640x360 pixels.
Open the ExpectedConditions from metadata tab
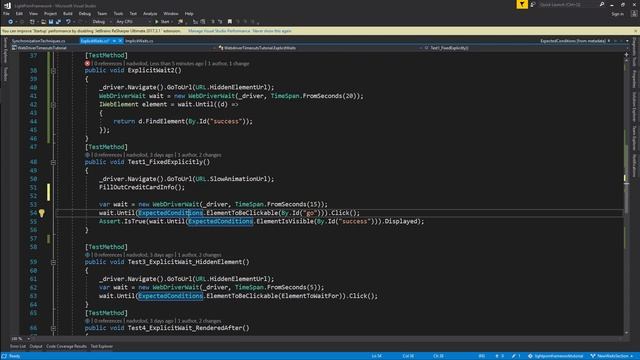click(x=573, y=41)
